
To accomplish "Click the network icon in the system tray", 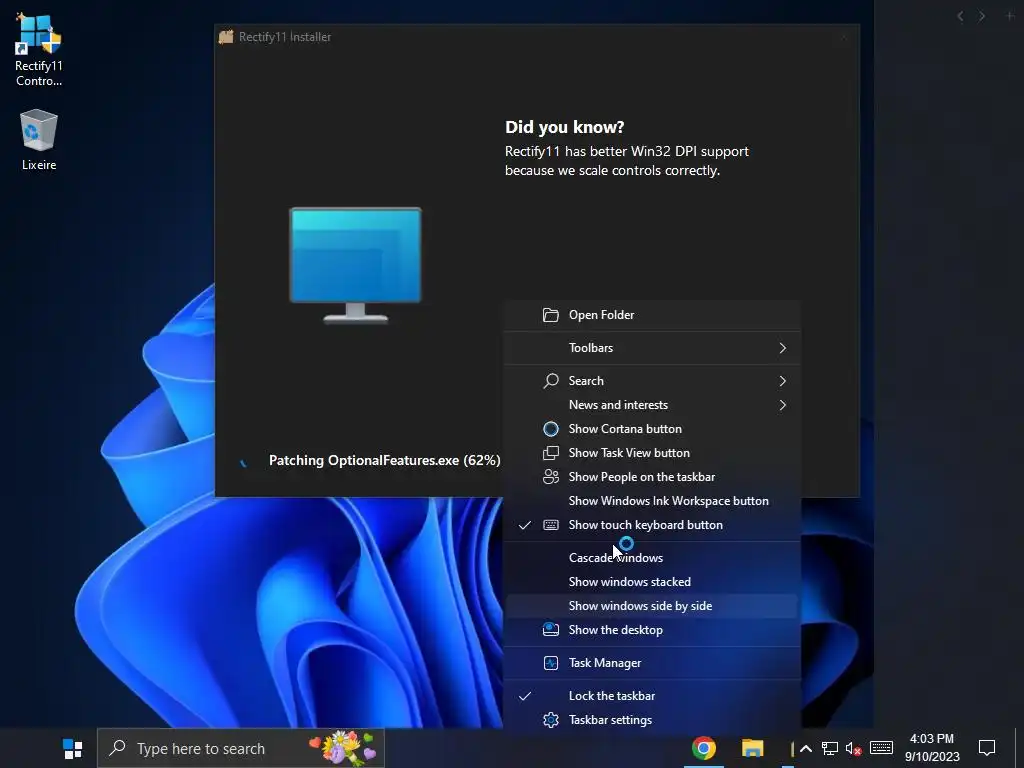I will pos(829,748).
